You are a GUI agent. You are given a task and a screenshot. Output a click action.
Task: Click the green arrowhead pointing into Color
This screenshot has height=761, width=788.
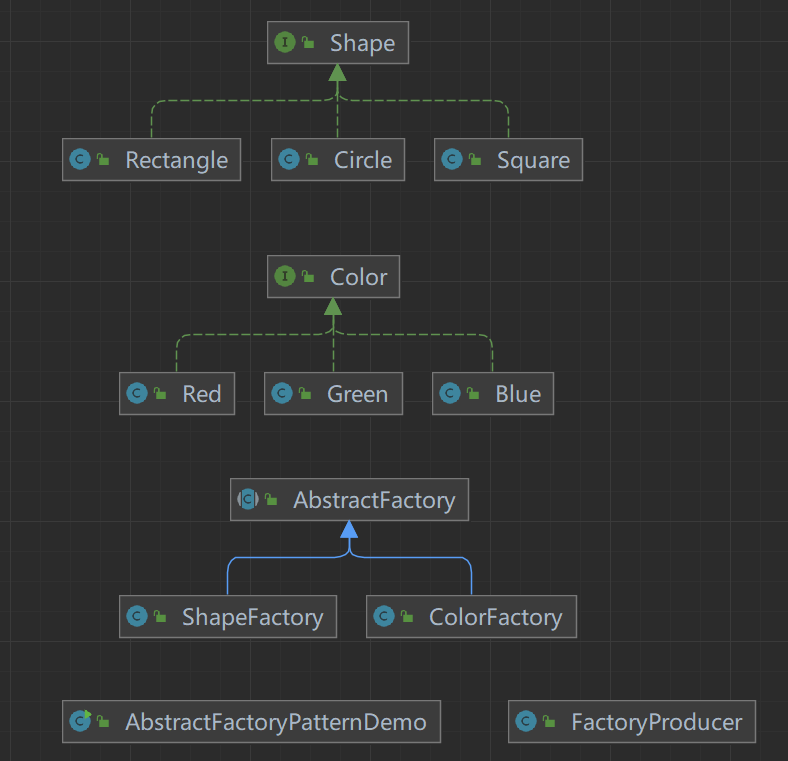[333, 306]
